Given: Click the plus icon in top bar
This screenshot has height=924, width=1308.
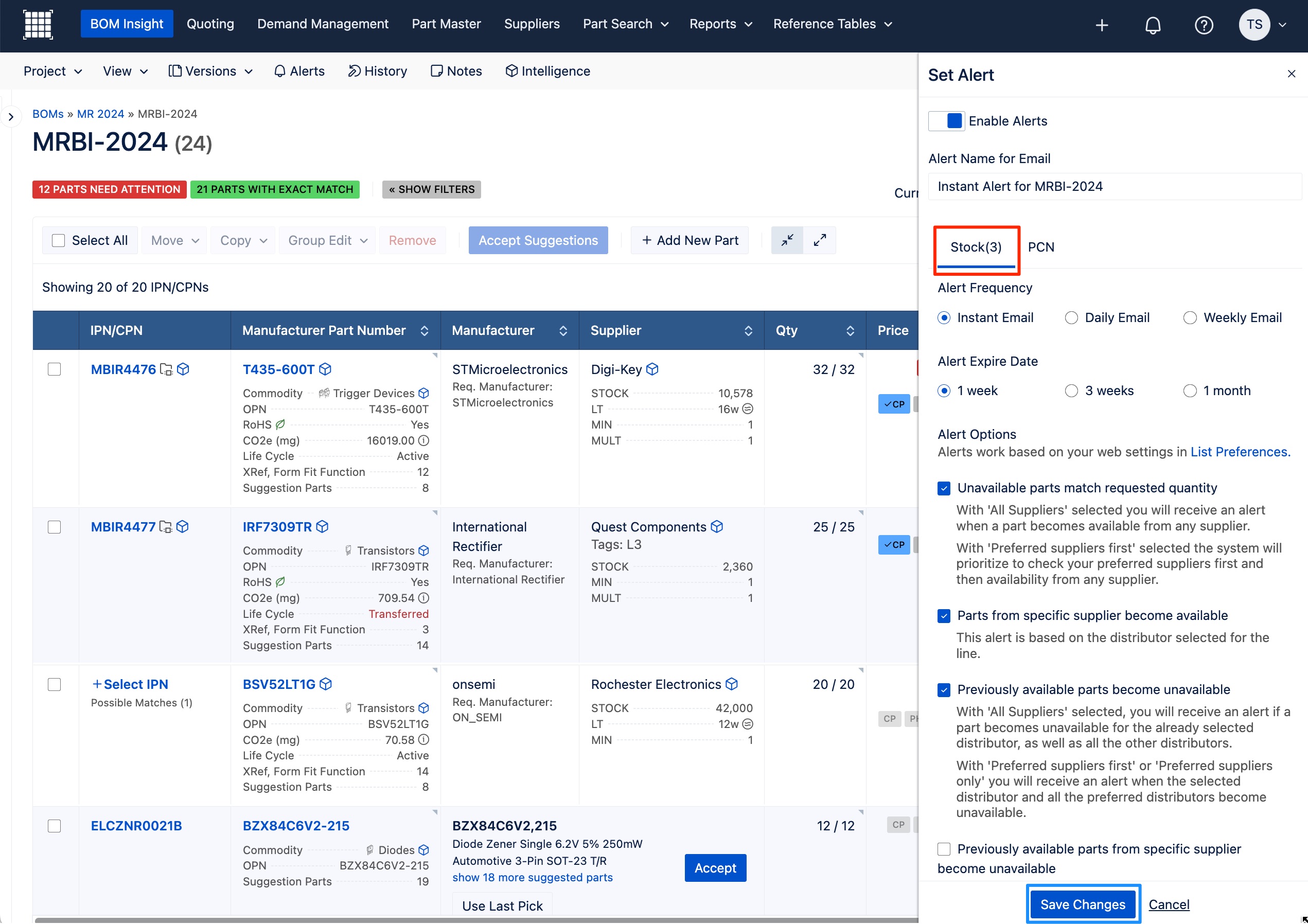Looking at the screenshot, I should (x=1102, y=25).
